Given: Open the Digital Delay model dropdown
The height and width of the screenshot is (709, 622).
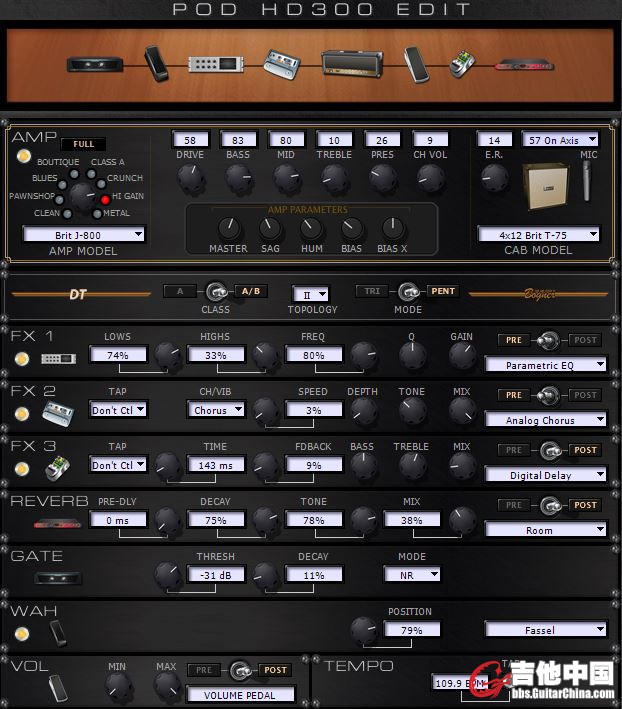Looking at the screenshot, I should (x=545, y=475).
